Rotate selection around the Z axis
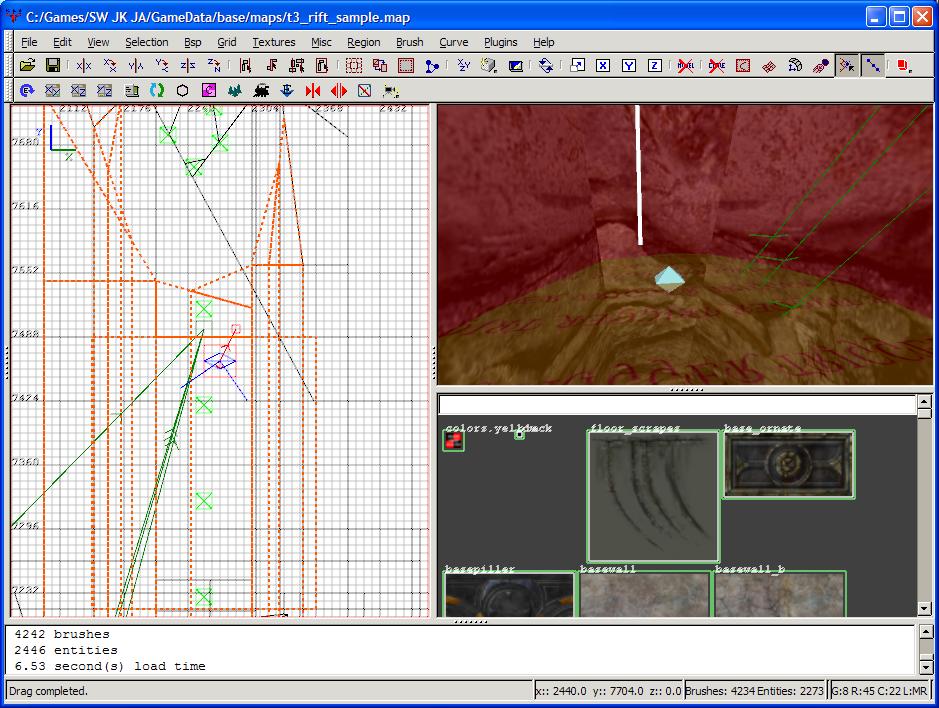Screen dimensions: 939x708 [214, 65]
